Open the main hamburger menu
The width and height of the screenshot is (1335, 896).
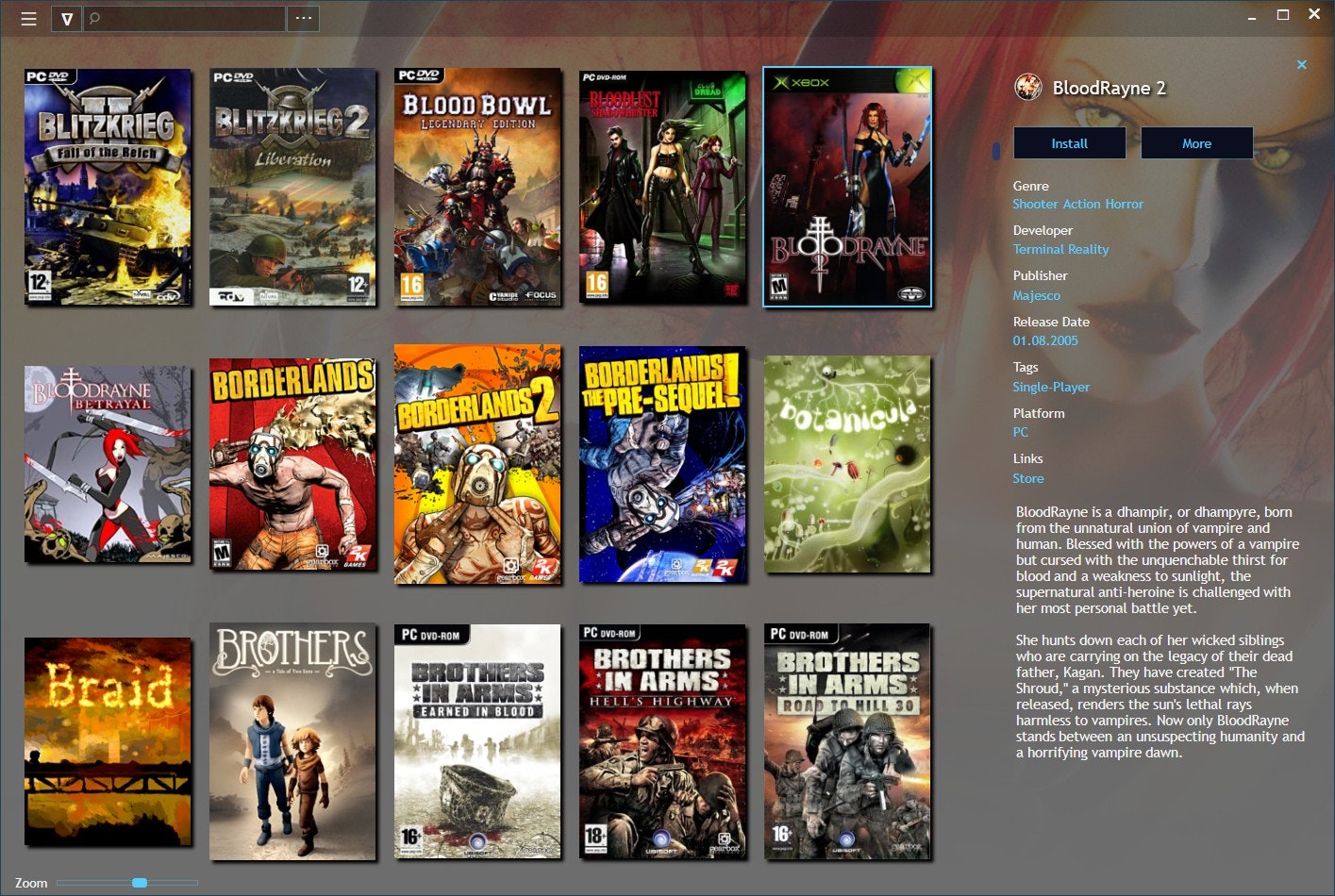pos(28,18)
